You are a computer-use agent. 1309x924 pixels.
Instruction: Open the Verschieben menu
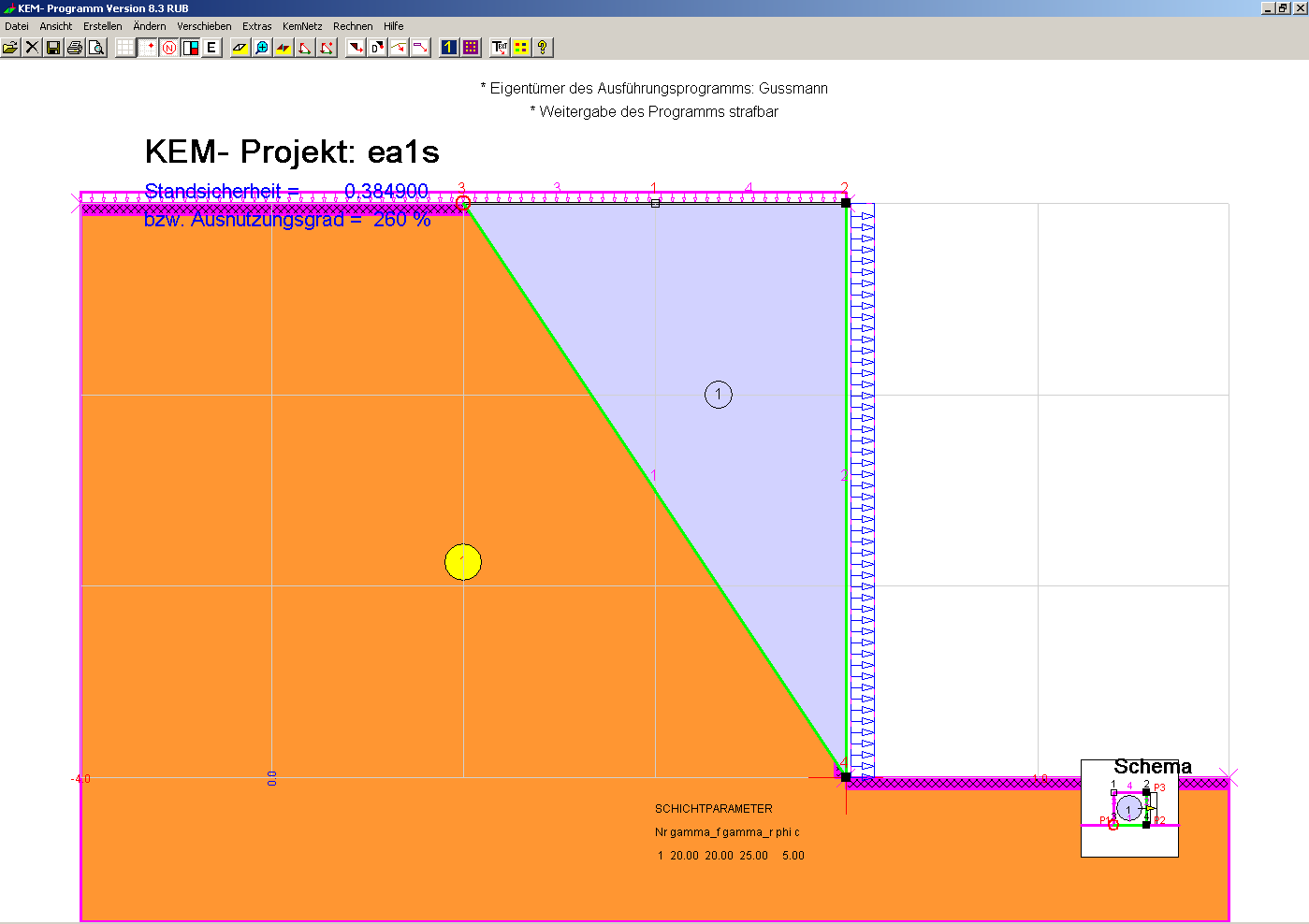coord(204,26)
